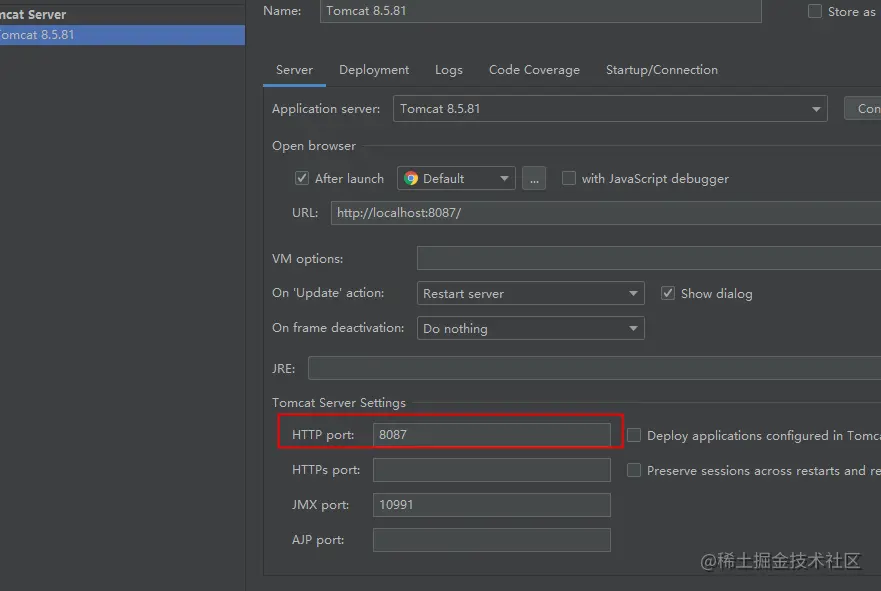Open the Startup/Connection tab
Image resolution: width=881 pixels, height=591 pixels.
(662, 70)
